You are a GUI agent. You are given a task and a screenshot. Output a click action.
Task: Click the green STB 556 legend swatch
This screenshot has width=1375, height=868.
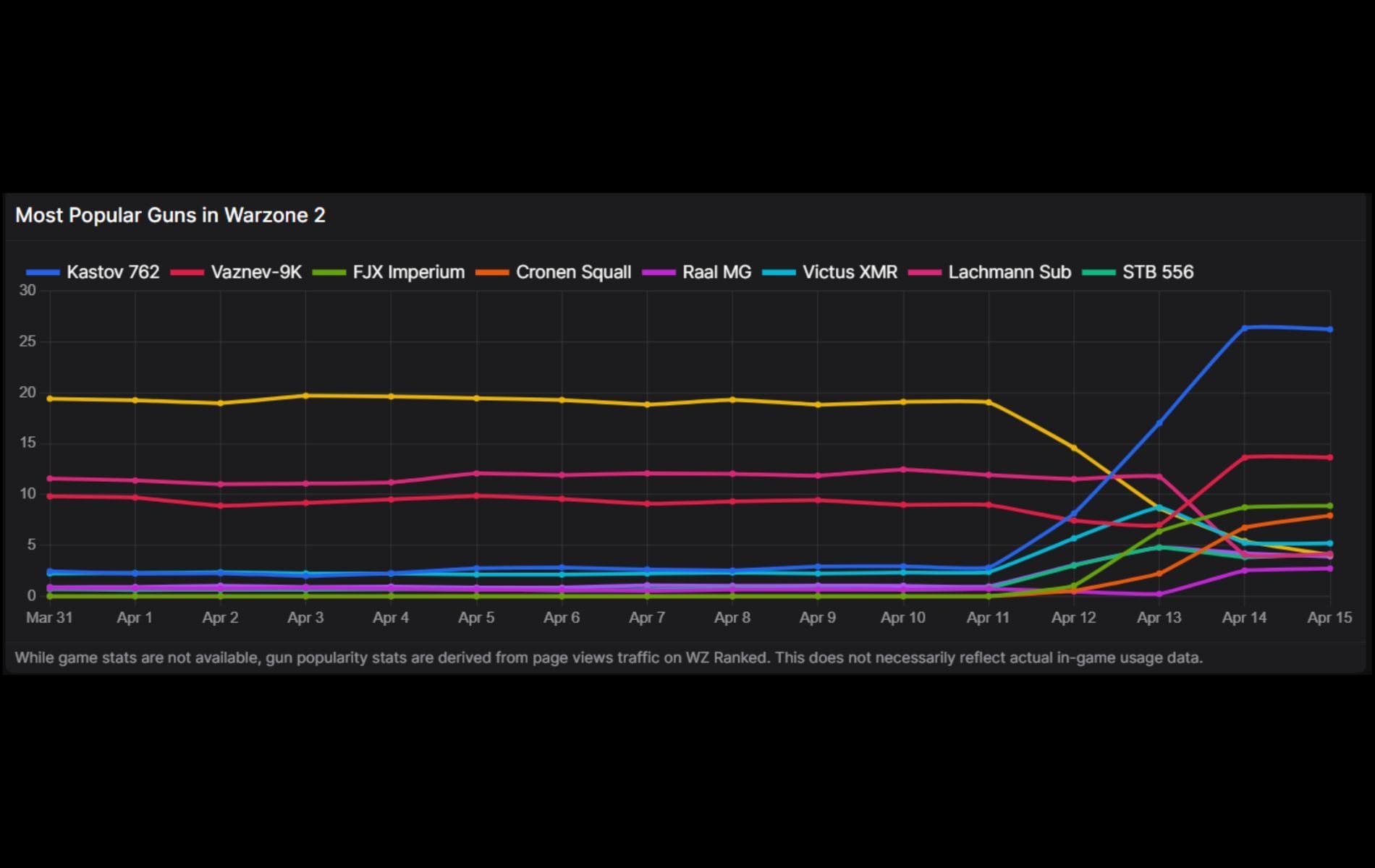click(1099, 273)
